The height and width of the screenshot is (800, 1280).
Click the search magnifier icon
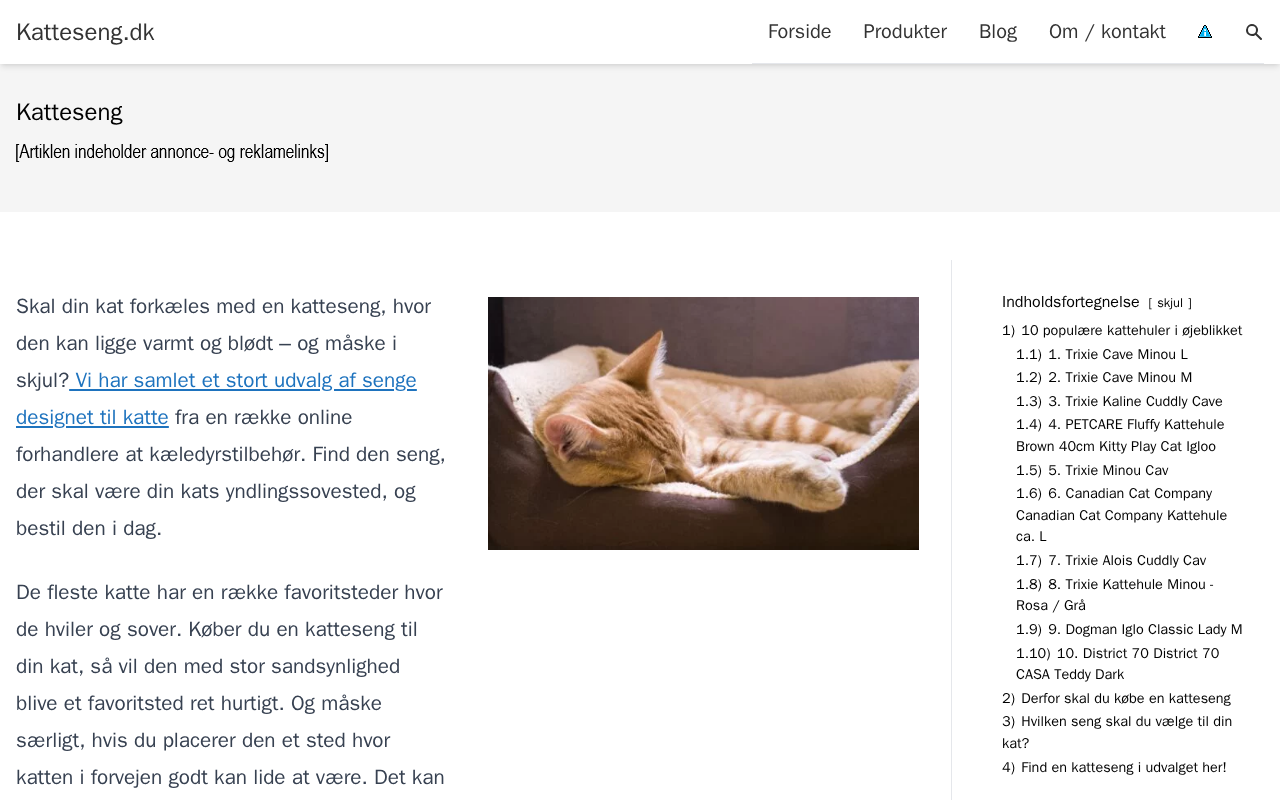[1254, 32]
